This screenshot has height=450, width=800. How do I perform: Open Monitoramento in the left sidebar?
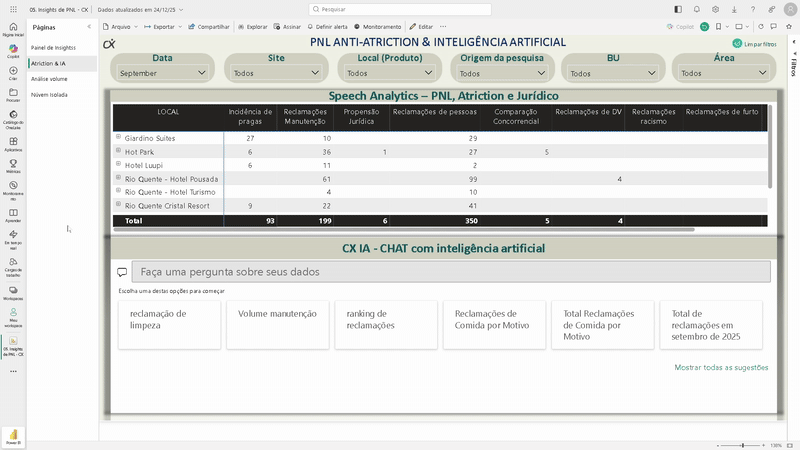pyautogui.click(x=13, y=190)
